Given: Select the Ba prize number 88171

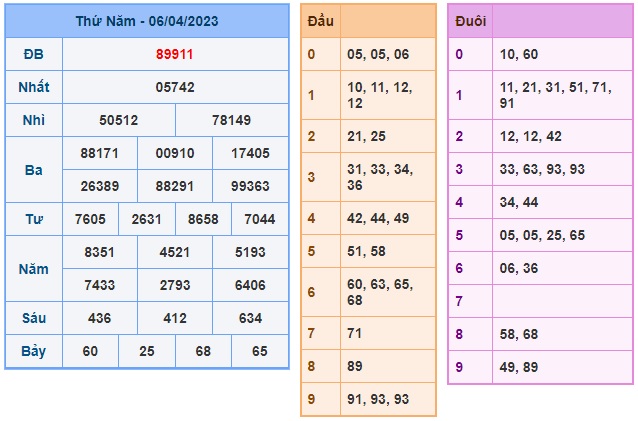Looking at the screenshot, I should 100,153.
